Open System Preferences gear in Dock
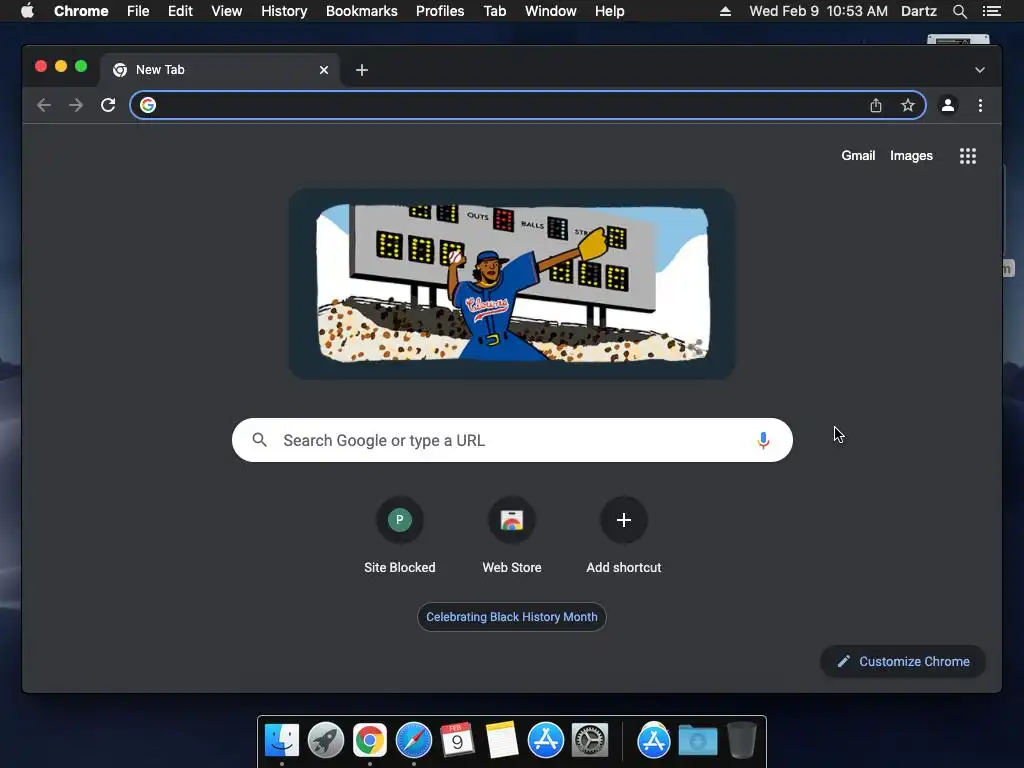The image size is (1024, 768). pos(590,741)
